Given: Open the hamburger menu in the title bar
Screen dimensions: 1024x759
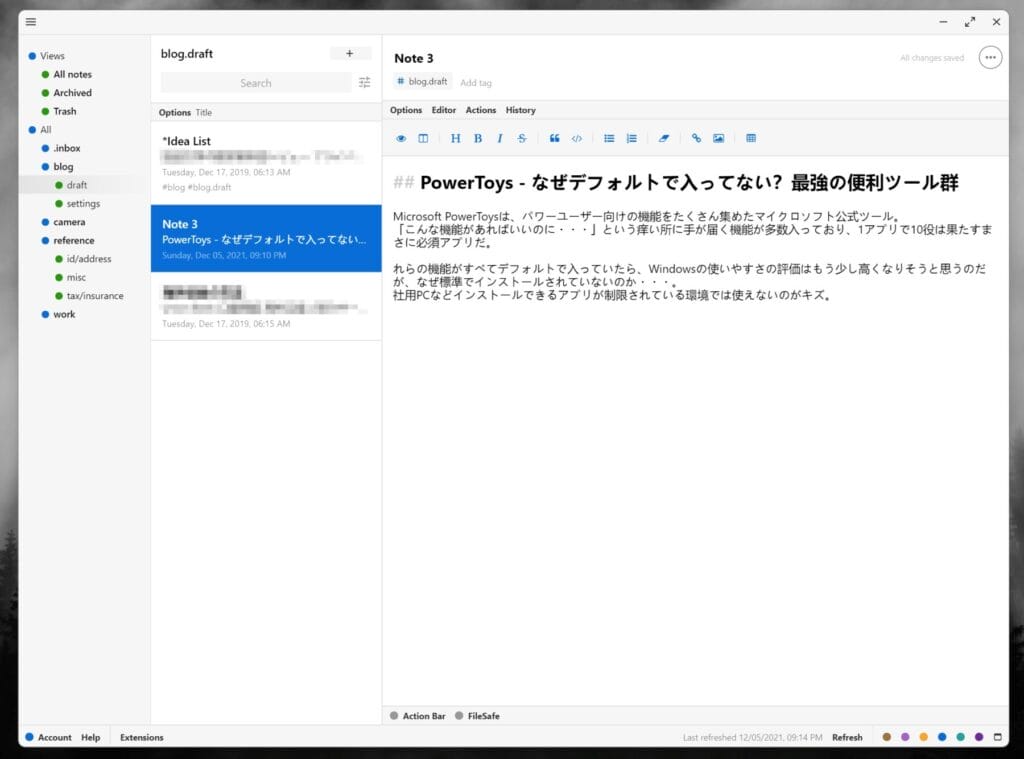Looking at the screenshot, I should pyautogui.click(x=31, y=22).
